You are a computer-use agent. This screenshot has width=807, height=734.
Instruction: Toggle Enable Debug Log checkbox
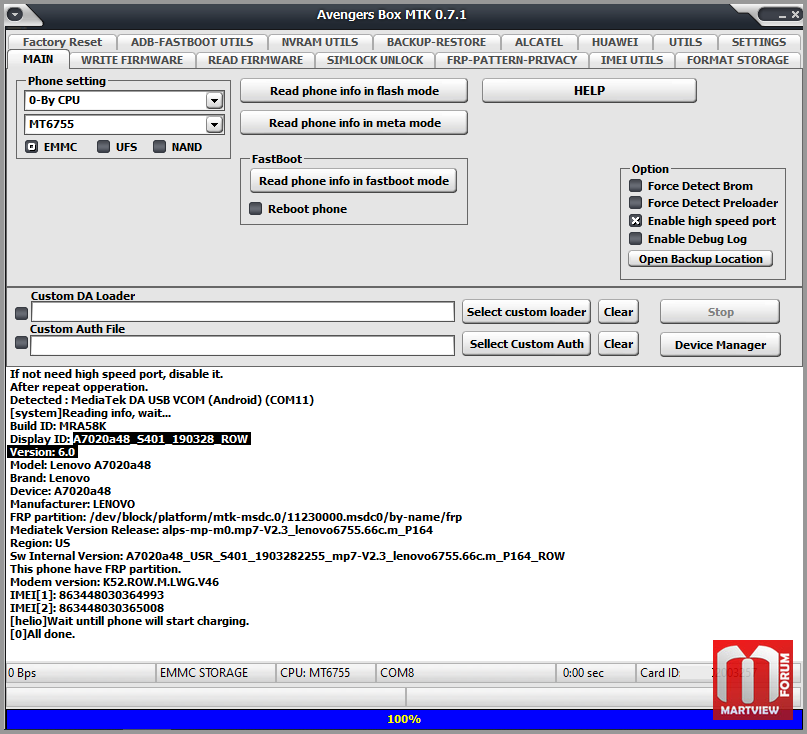pos(636,238)
